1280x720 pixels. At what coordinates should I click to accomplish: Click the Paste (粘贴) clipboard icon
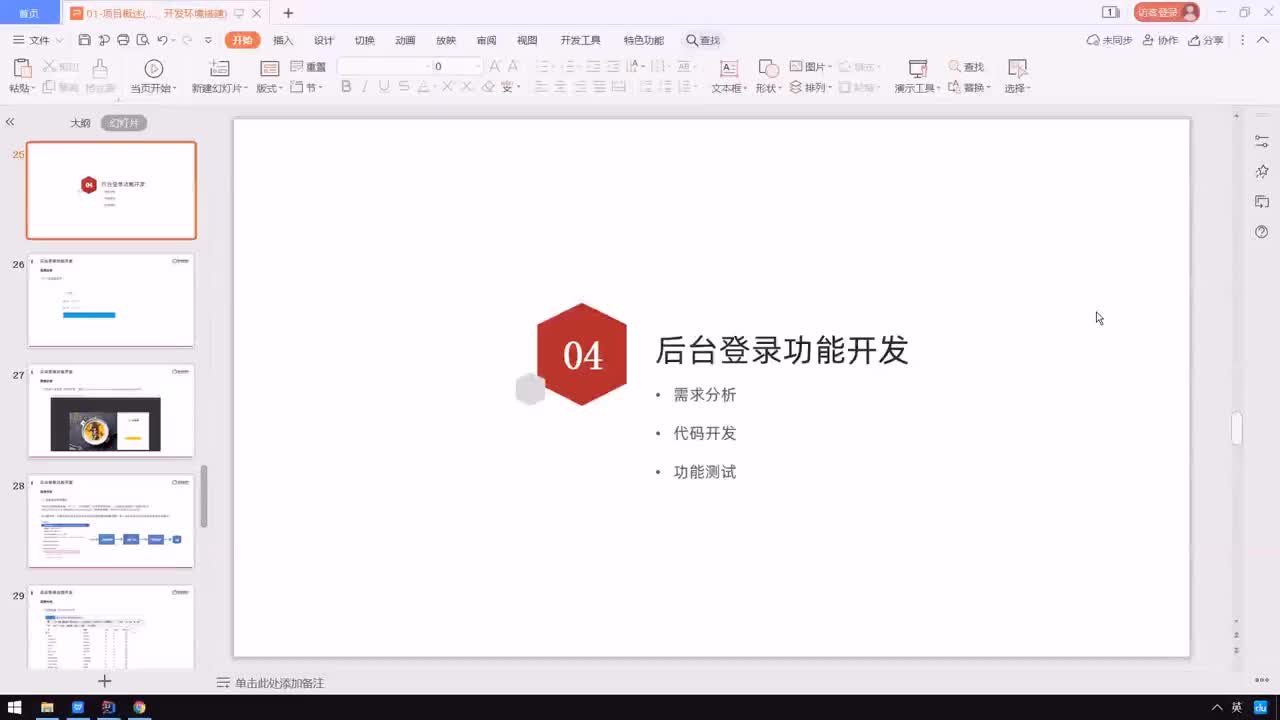[22, 68]
